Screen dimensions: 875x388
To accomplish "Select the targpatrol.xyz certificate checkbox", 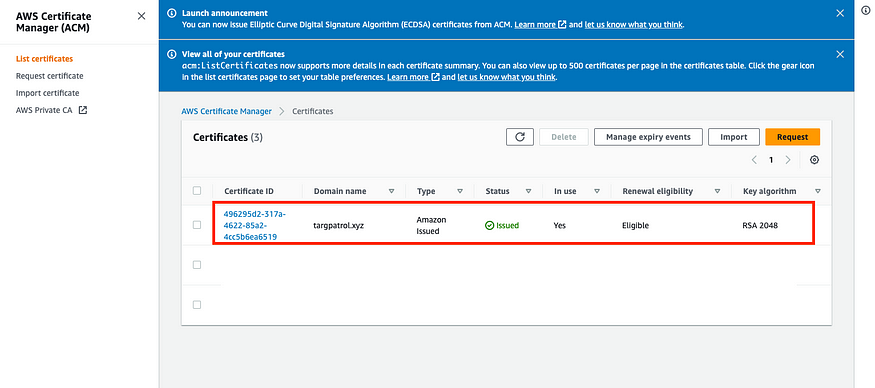I will pos(197,225).
